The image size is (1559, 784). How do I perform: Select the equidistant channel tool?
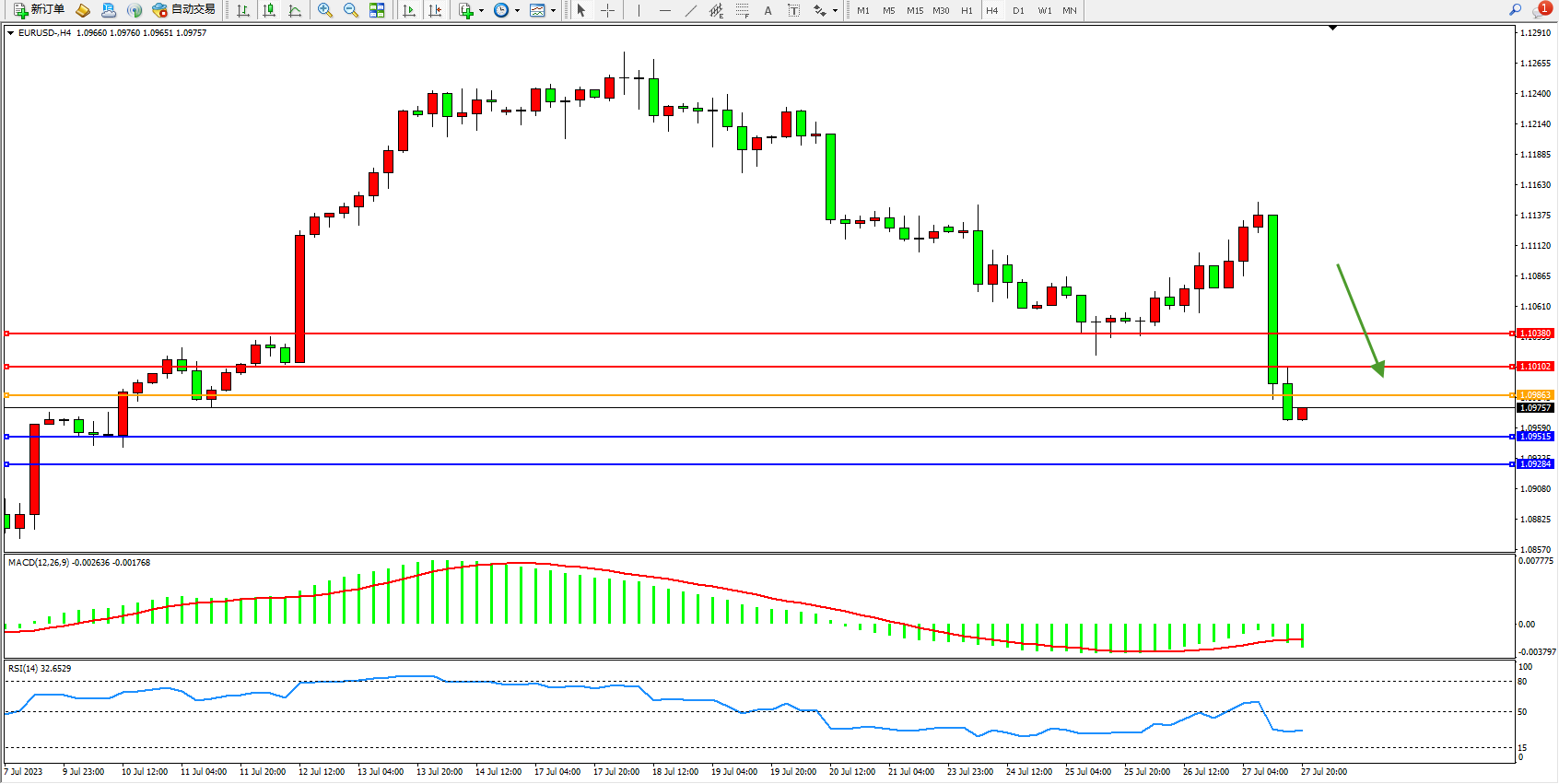(716, 10)
